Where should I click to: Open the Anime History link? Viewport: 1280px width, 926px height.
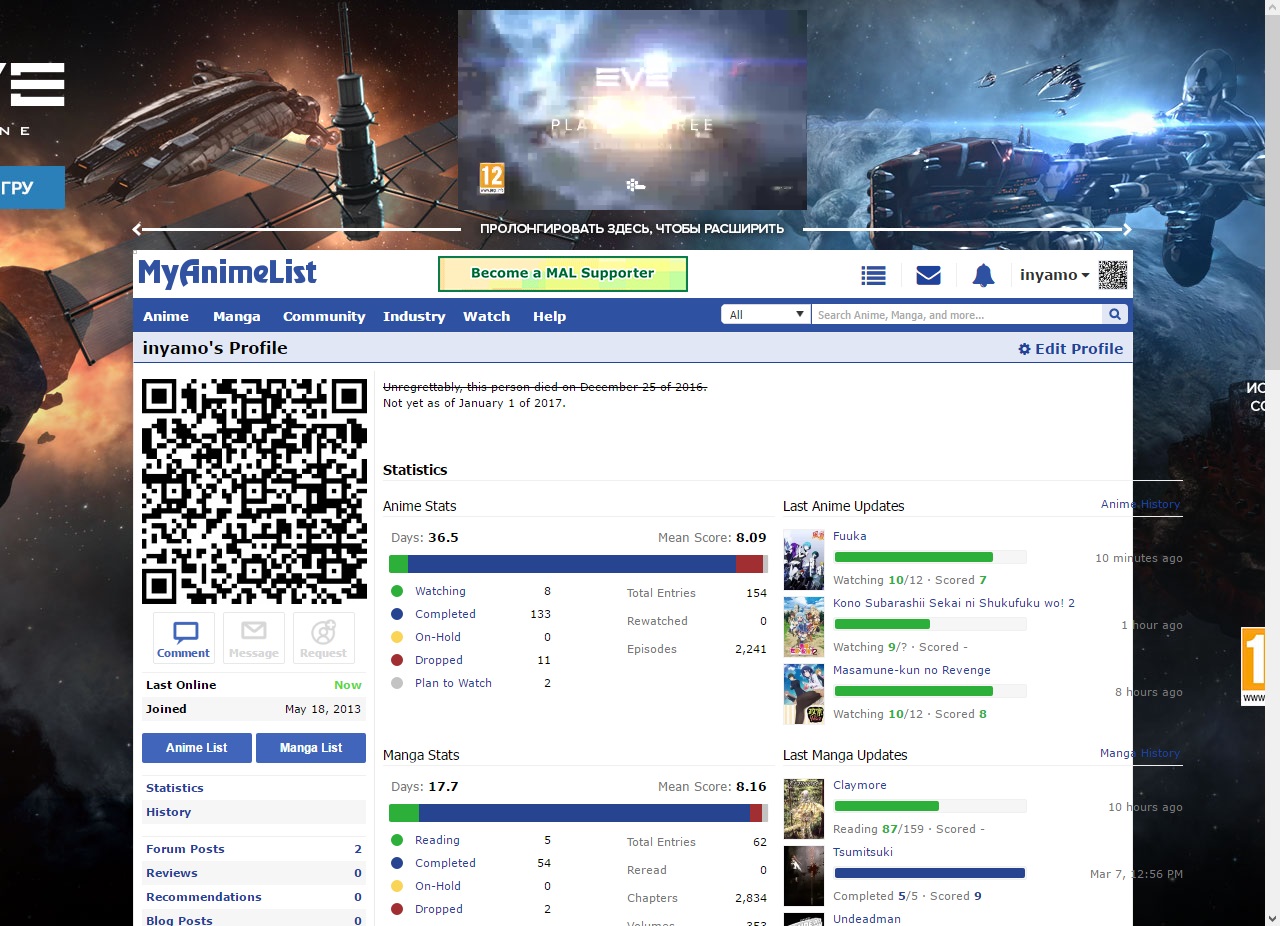tap(1140, 505)
